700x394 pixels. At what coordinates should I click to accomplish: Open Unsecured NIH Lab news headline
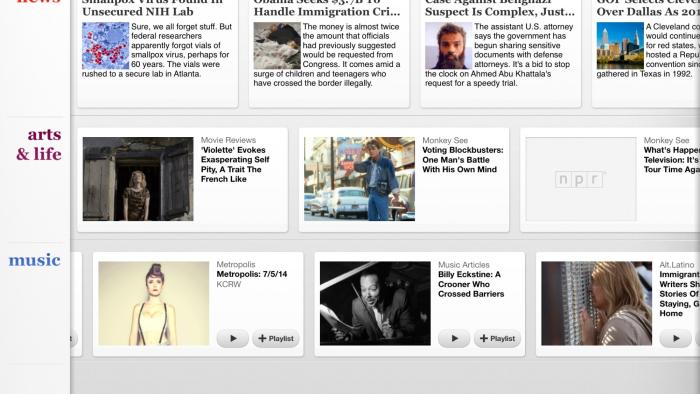pos(152,8)
